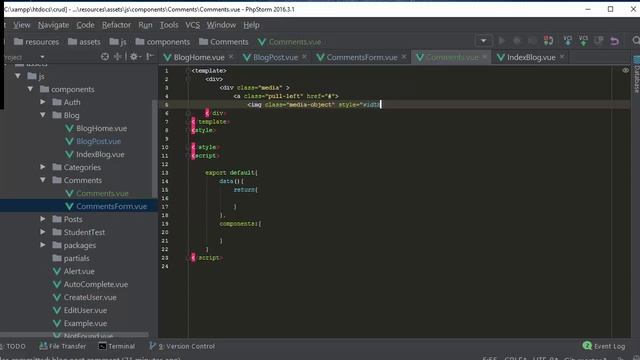This screenshot has width=640, height=360.
Task: Open the Event Log balloon icon
Action: (587, 346)
